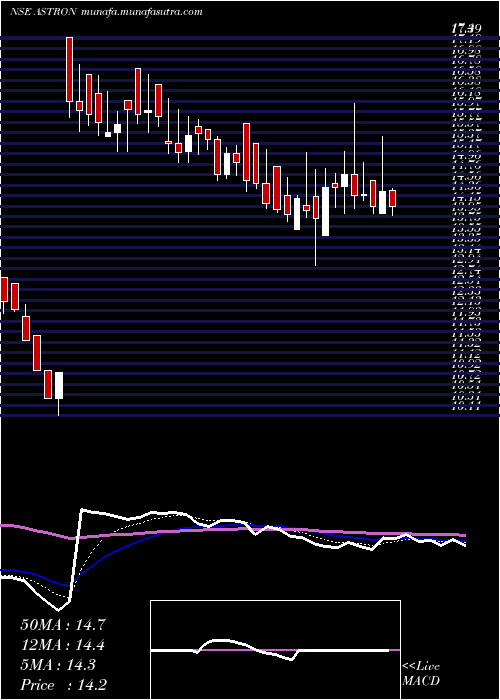The image size is (500, 700).
Task: Click the tallest red candlestick after the gap up
Action: pos(69,70)
